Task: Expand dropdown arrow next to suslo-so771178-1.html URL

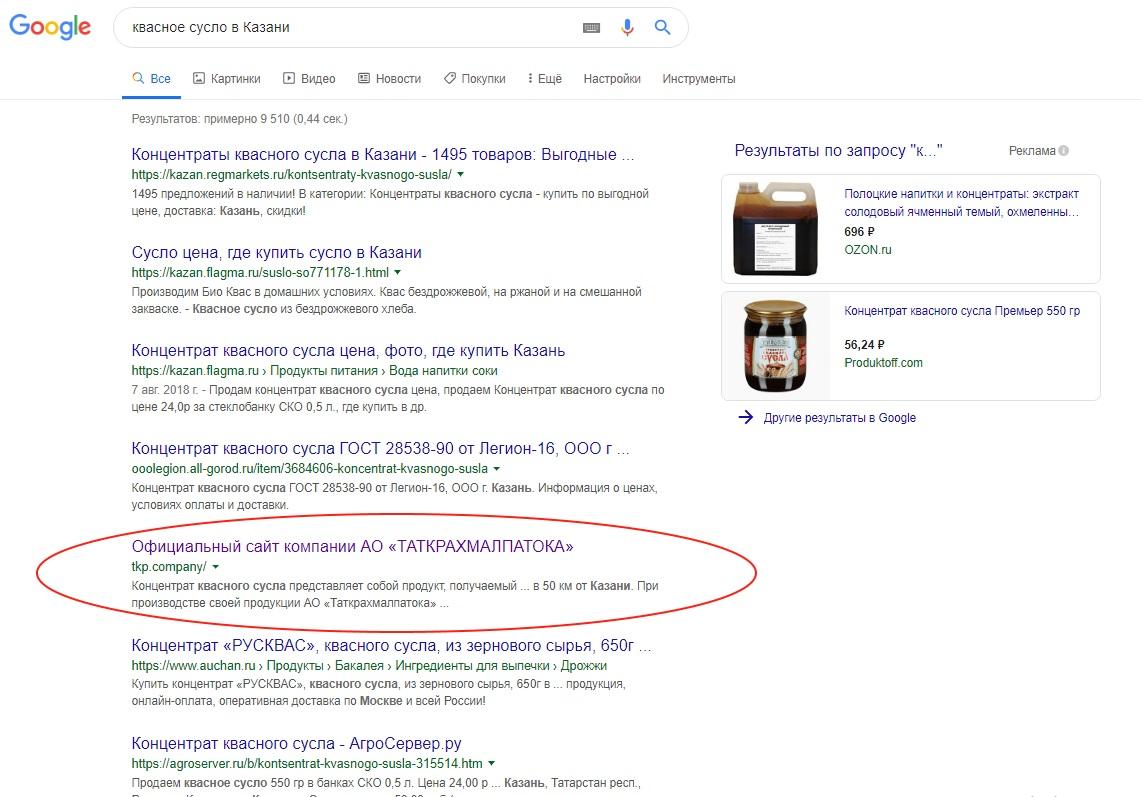Action: tap(397, 272)
